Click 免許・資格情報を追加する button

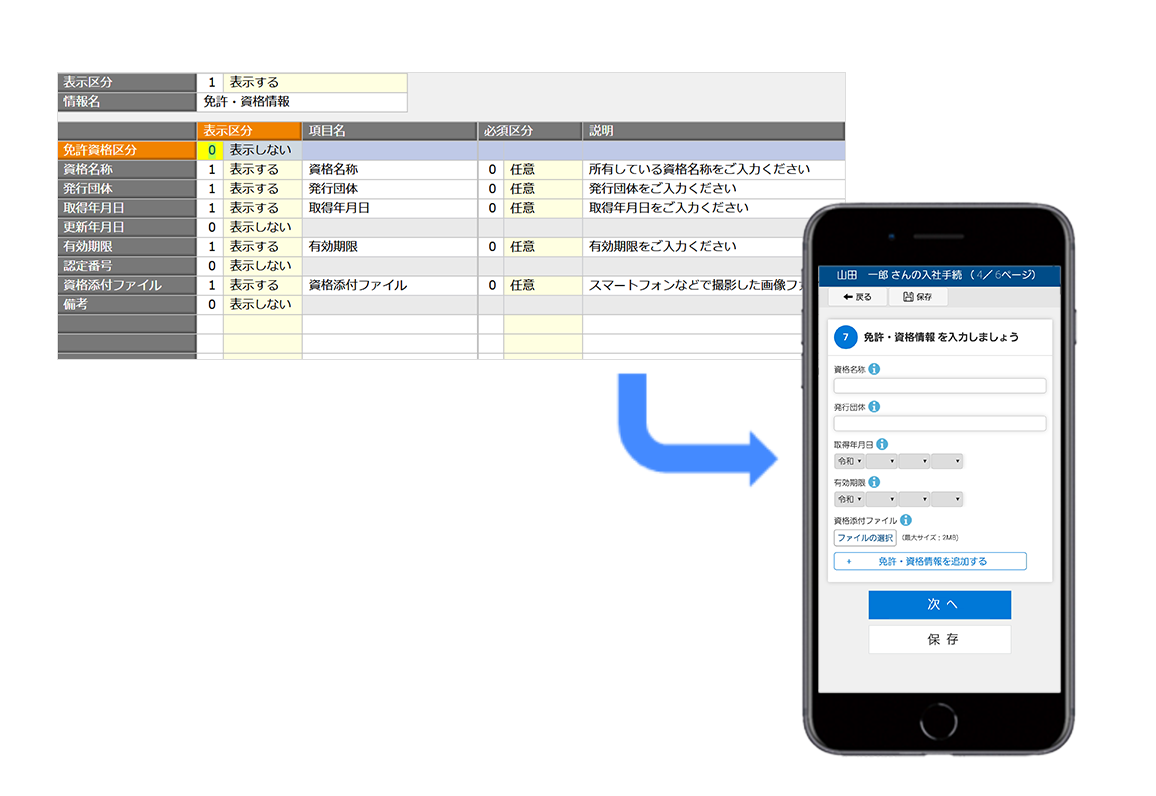(930, 561)
